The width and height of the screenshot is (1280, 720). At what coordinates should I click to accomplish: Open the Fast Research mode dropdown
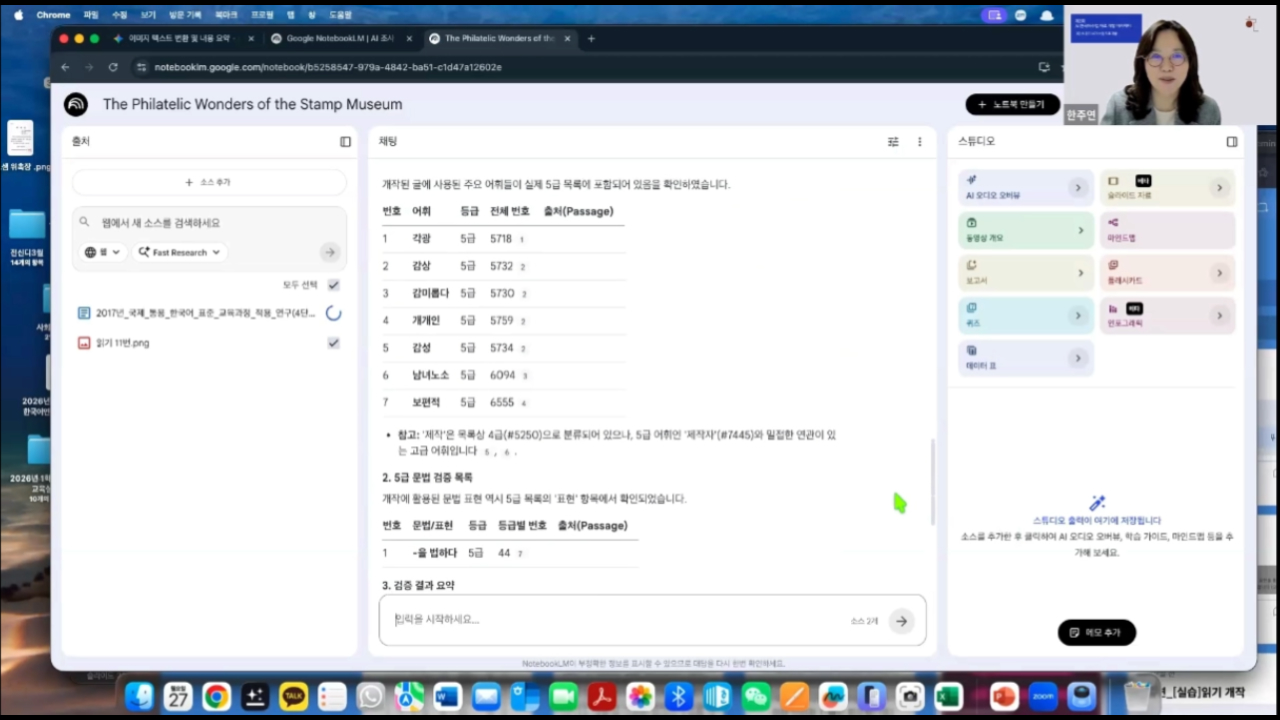pyautogui.click(x=180, y=252)
